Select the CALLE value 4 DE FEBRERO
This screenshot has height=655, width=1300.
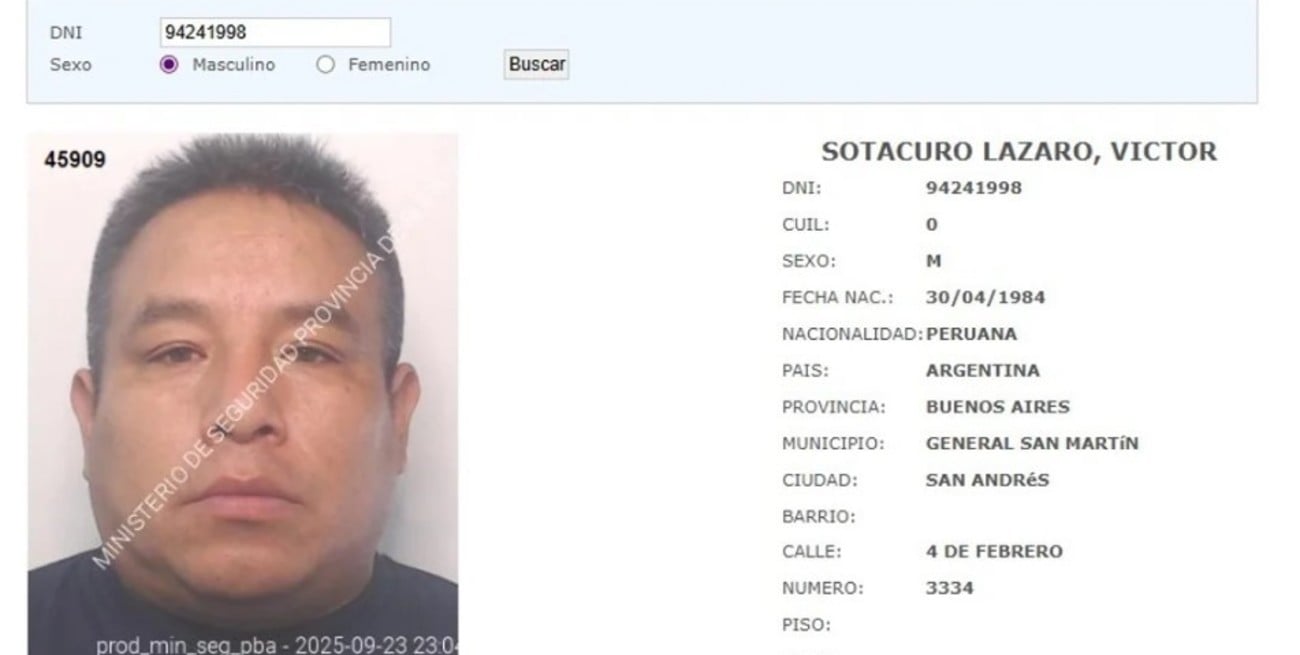[x=994, y=551]
